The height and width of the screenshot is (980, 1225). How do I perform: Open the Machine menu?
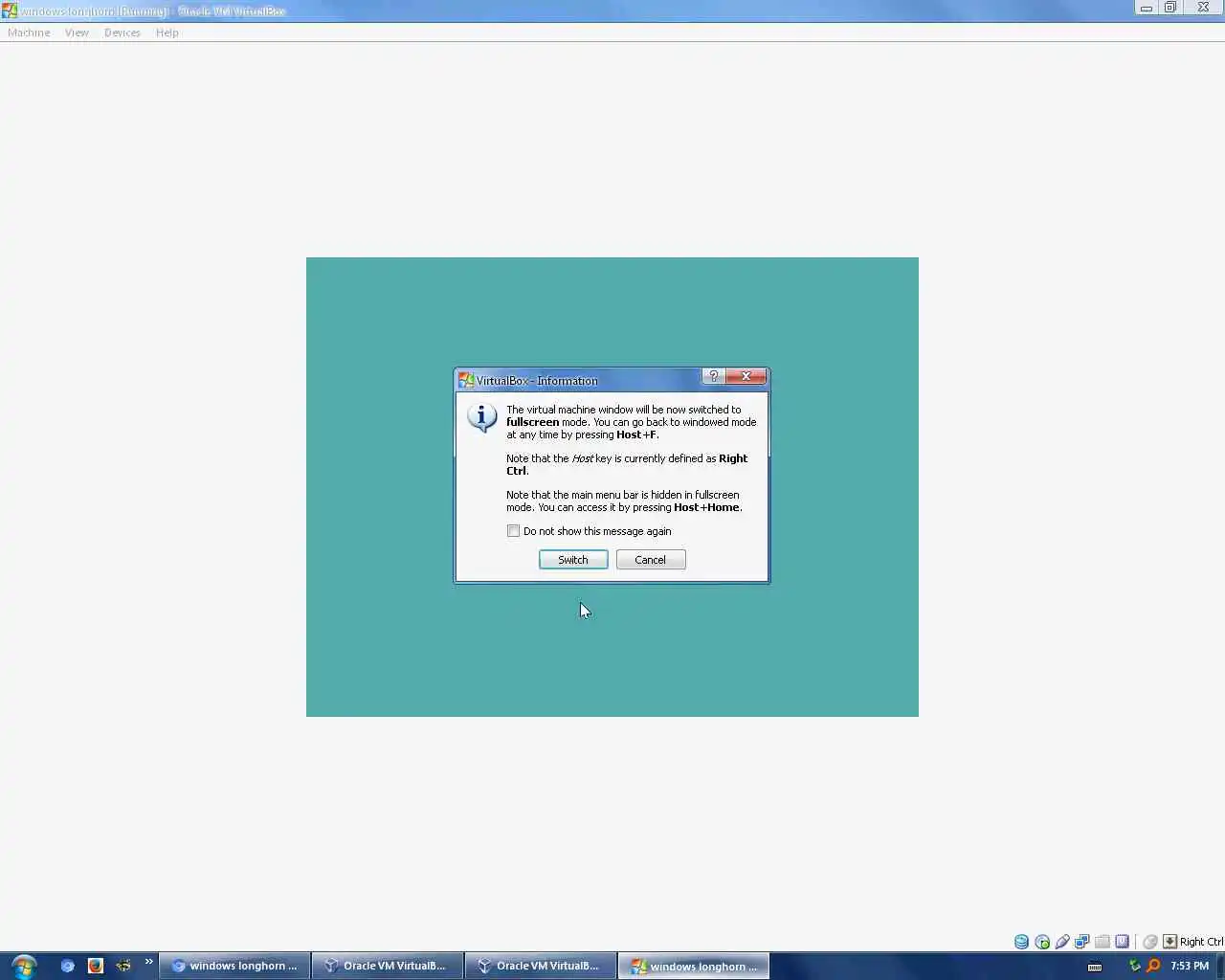tap(29, 33)
